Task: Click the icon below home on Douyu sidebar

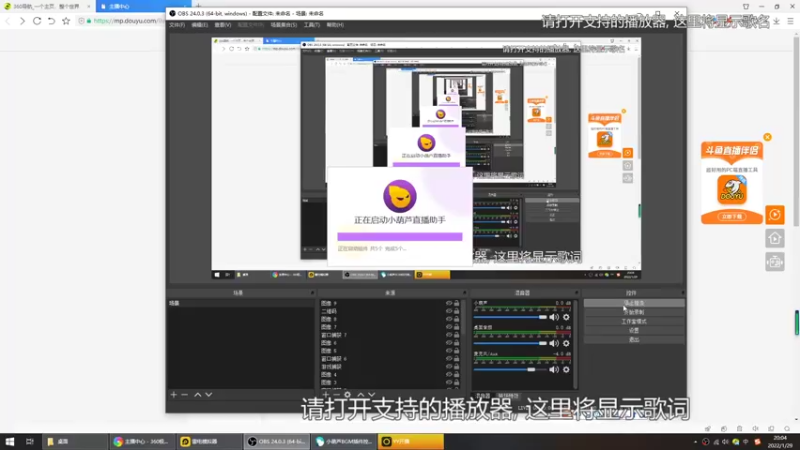Action: tap(774, 262)
